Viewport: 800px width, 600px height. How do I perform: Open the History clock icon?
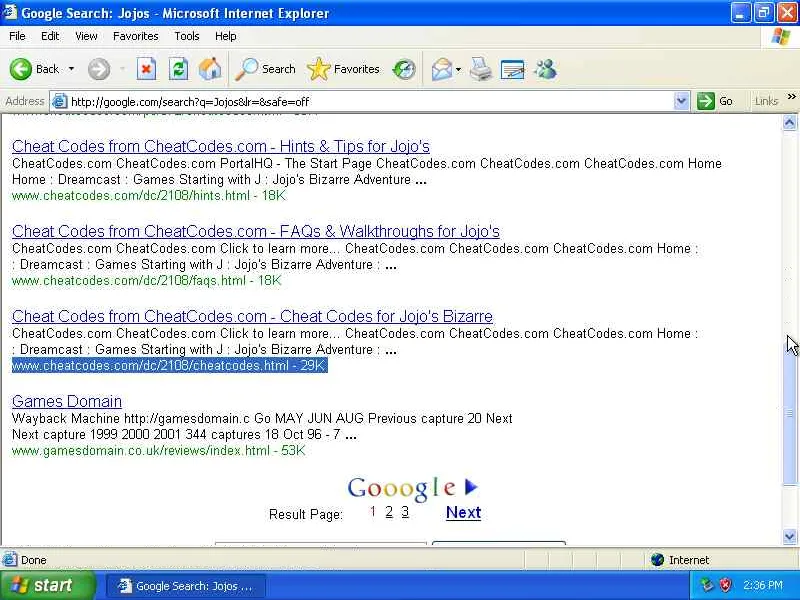coord(404,69)
